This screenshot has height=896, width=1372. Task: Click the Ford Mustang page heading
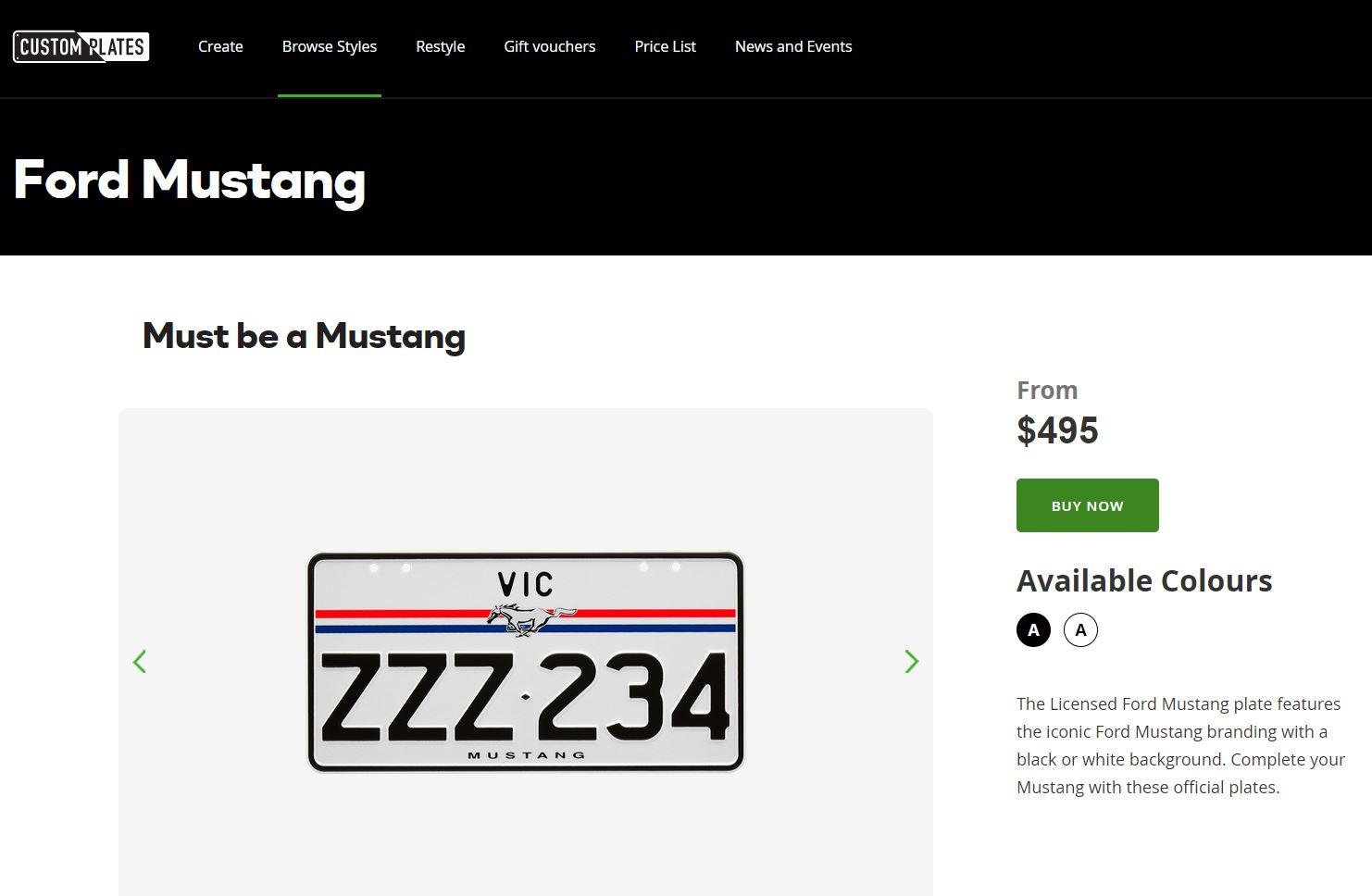click(x=190, y=180)
